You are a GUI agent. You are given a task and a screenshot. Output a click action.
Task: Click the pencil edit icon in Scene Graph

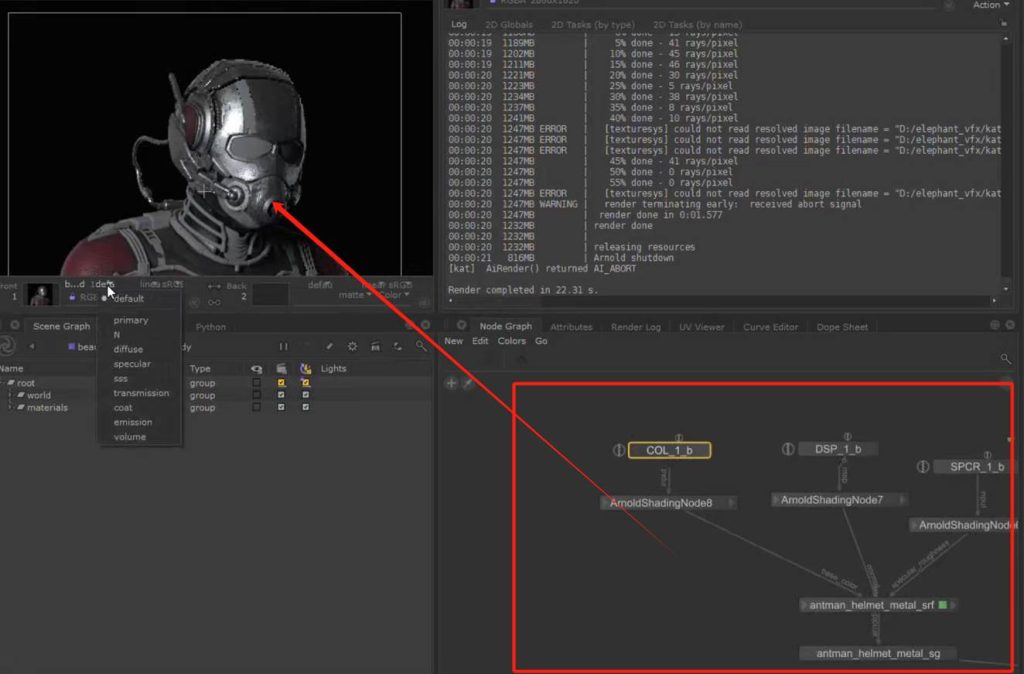(x=329, y=346)
